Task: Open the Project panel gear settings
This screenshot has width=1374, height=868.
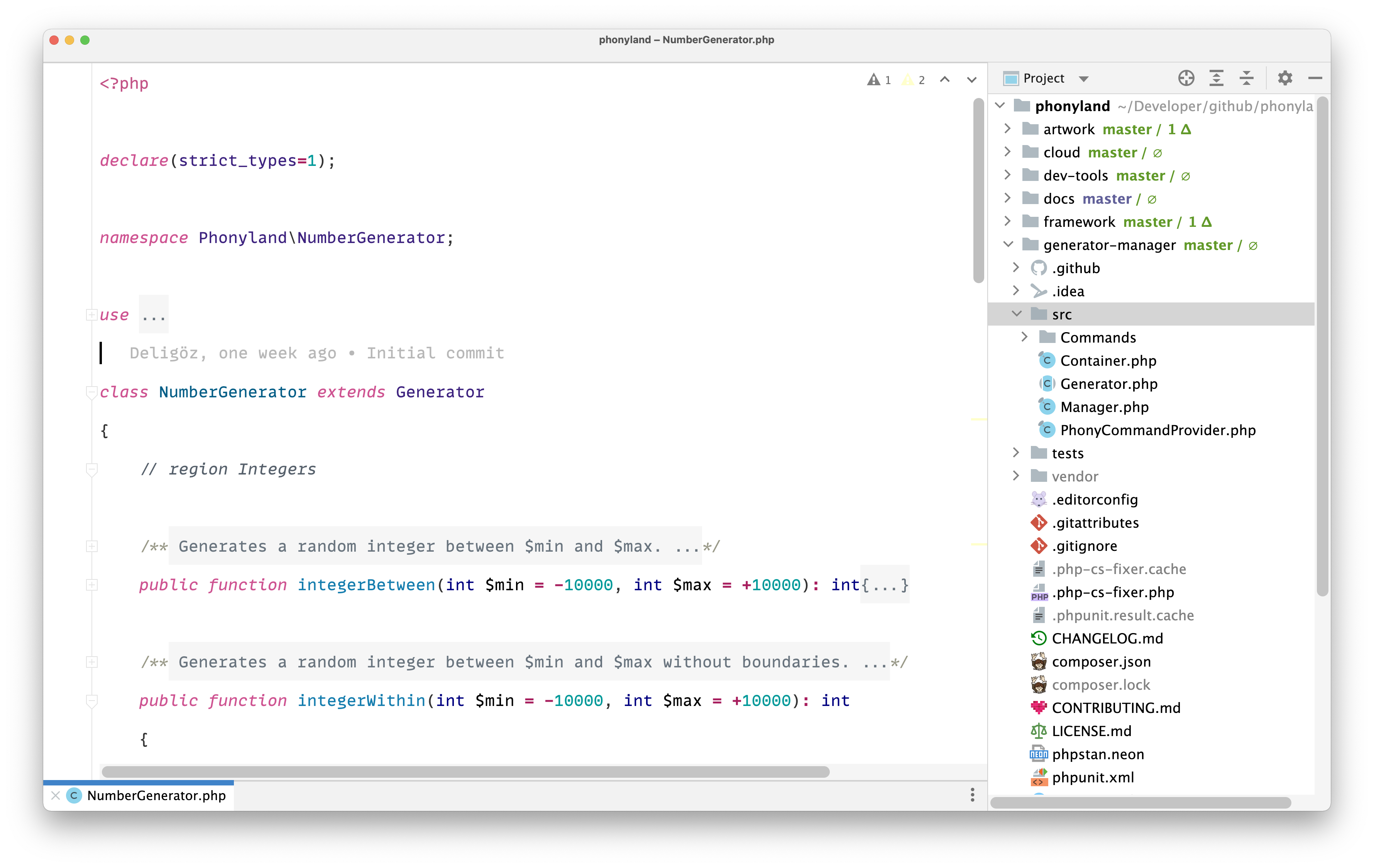Action: point(1284,78)
